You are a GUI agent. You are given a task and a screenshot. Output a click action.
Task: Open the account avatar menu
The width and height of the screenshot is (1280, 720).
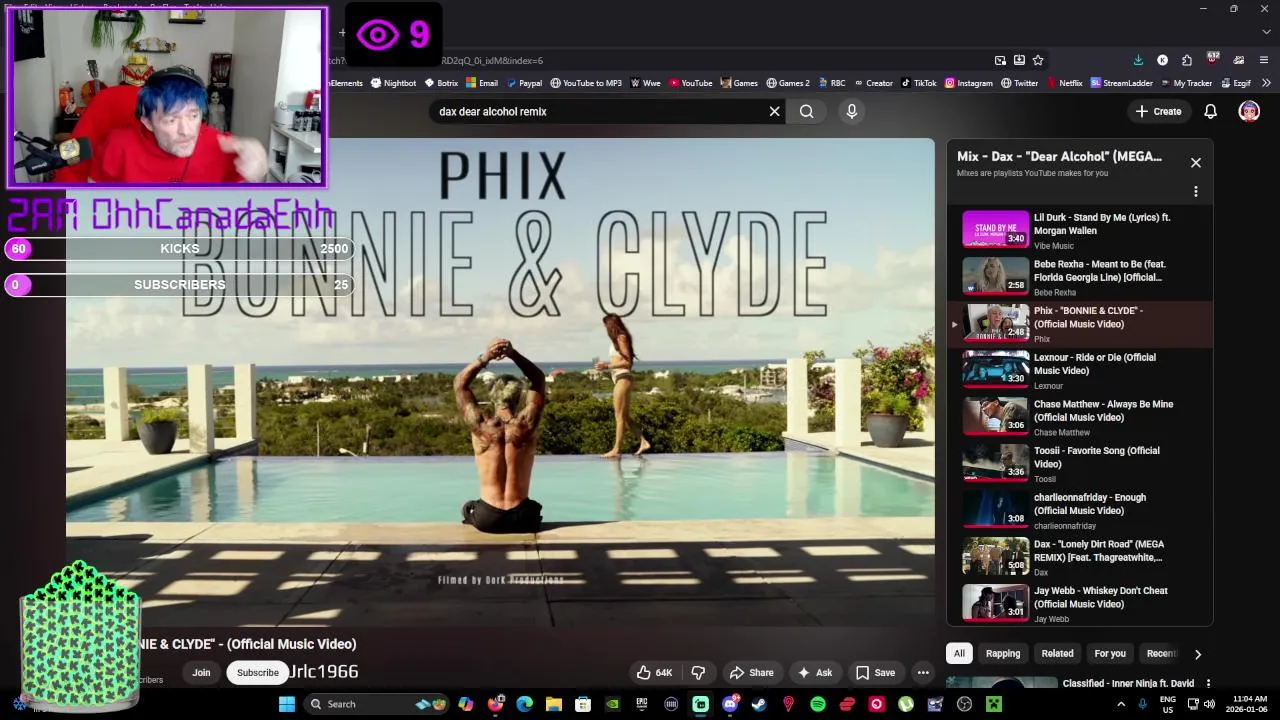tap(1249, 111)
